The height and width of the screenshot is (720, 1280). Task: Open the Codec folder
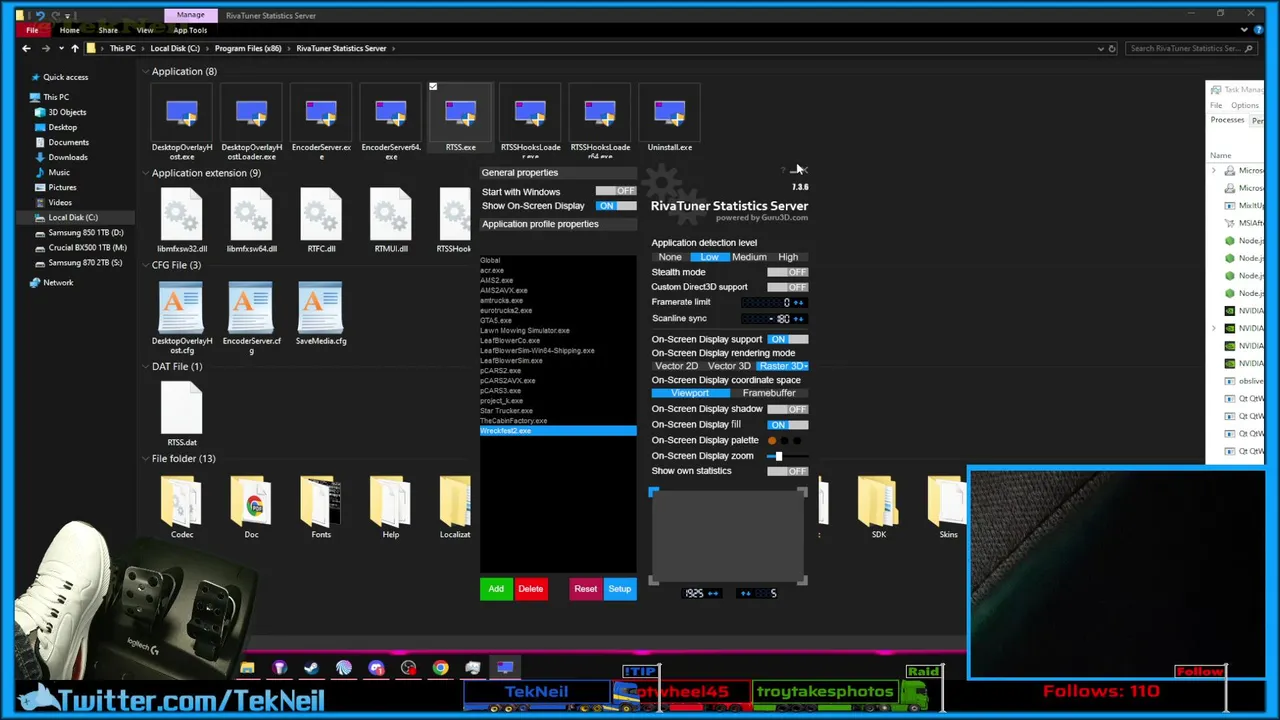tap(182, 501)
